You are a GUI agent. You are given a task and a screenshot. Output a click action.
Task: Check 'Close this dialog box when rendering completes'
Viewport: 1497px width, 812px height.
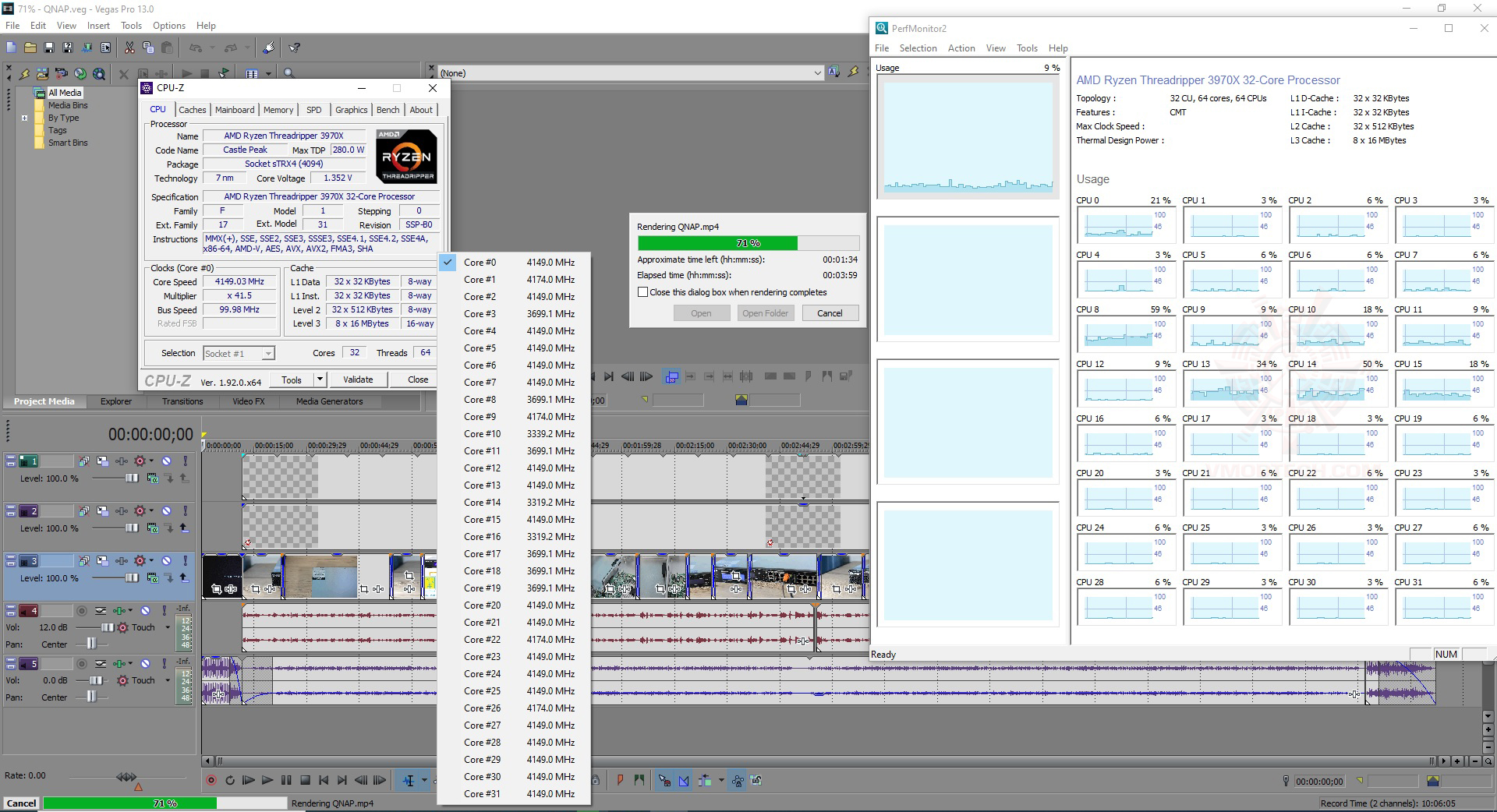(642, 292)
